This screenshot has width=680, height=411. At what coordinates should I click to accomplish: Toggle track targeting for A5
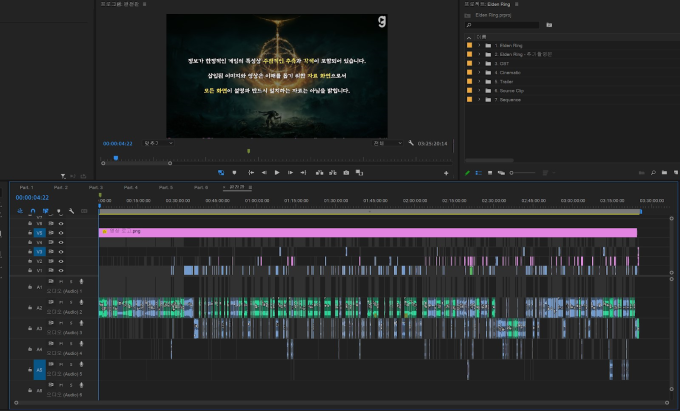[x=39, y=370]
